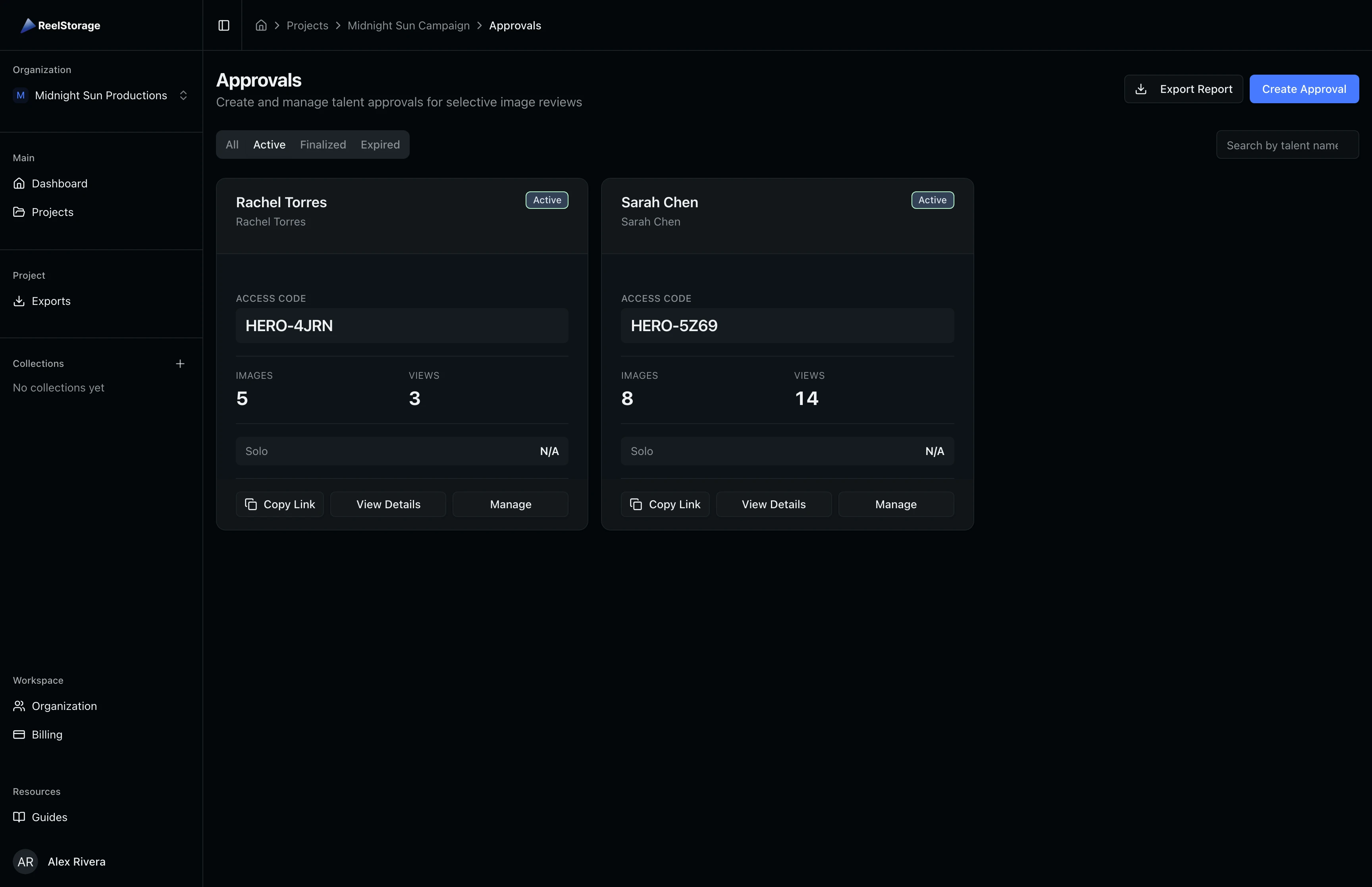The width and height of the screenshot is (1372, 887).
Task: Copy link for Rachel Torres approval
Action: (x=280, y=504)
